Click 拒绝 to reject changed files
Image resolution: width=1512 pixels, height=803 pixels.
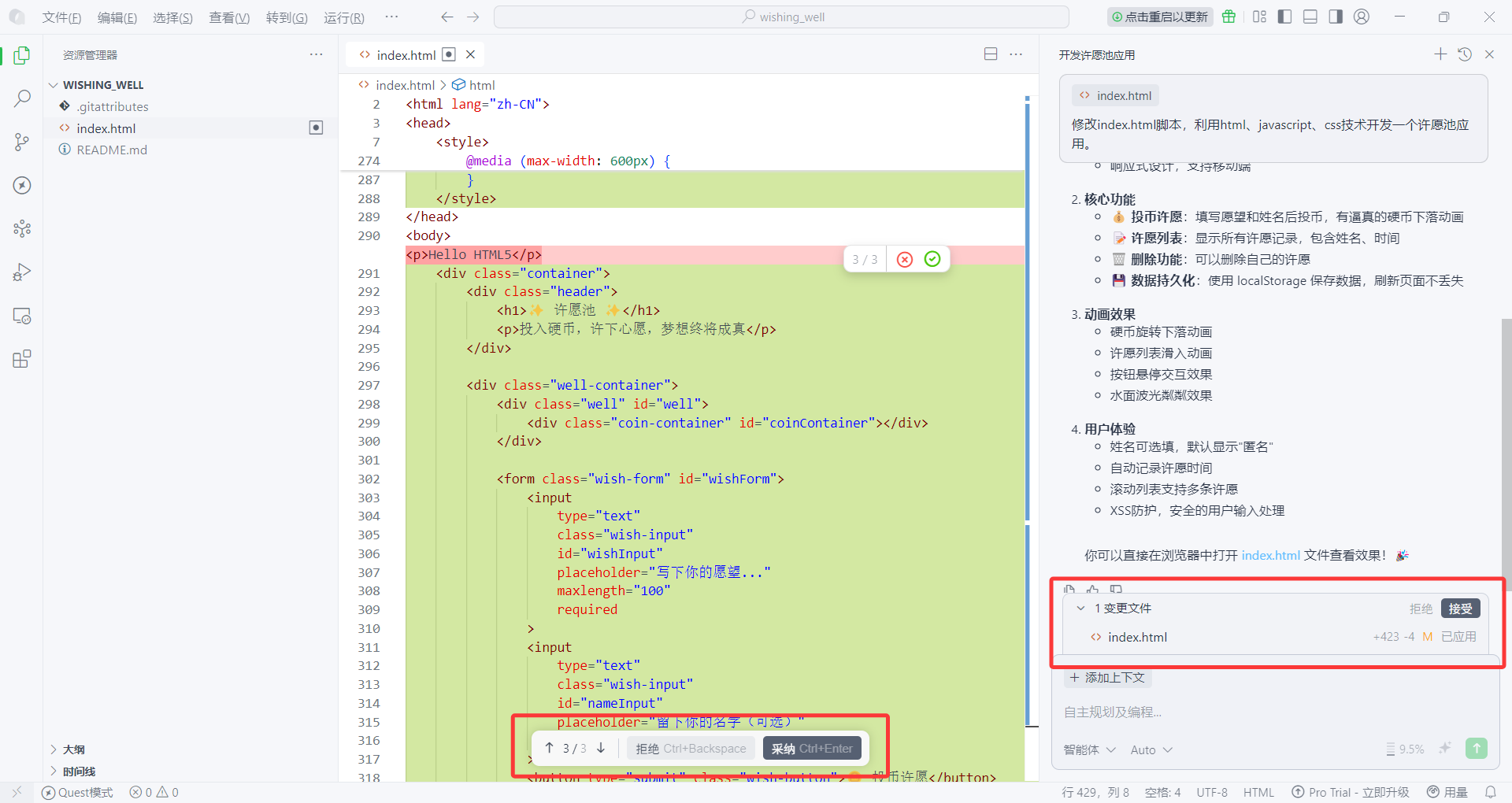coord(1421,609)
